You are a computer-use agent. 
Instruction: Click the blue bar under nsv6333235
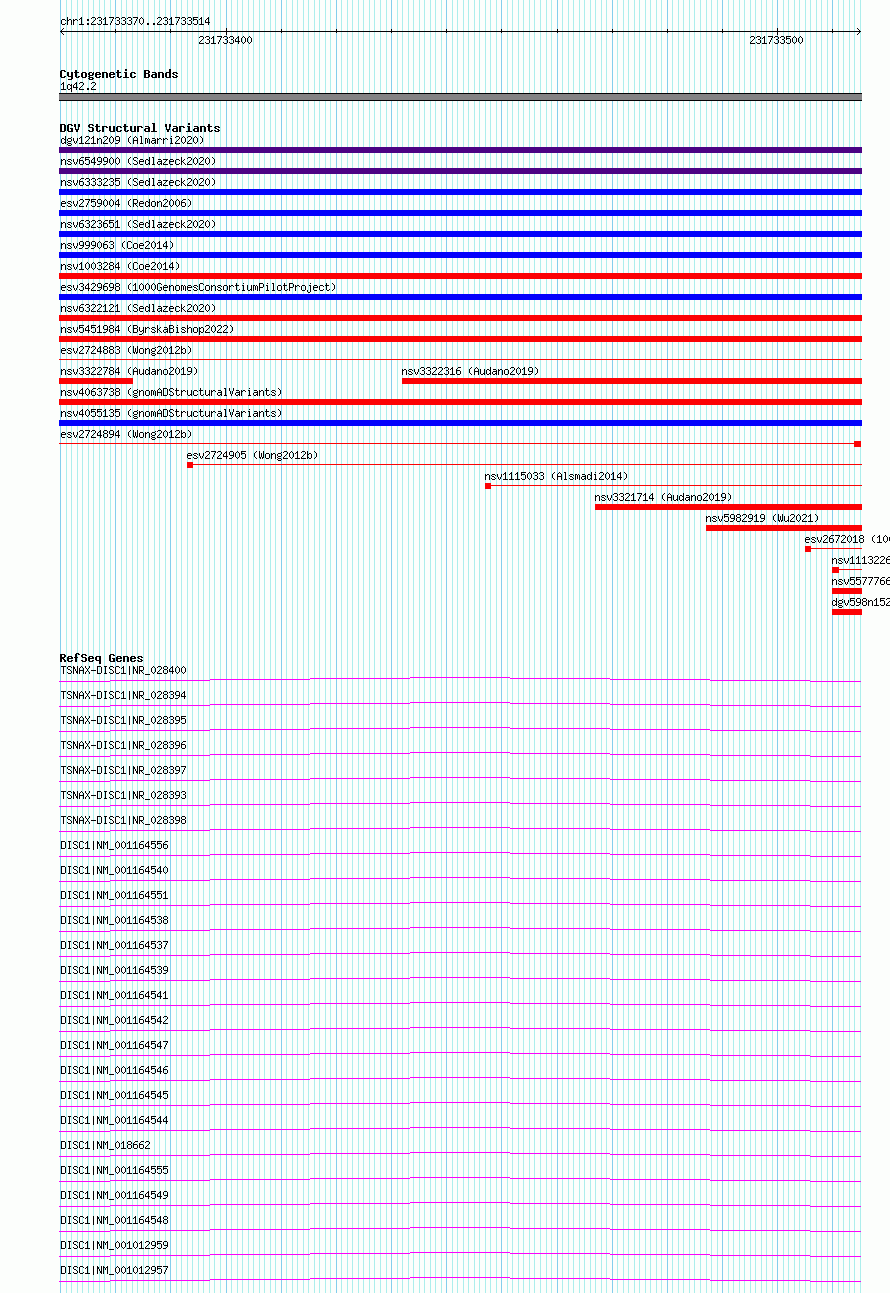click(461, 192)
